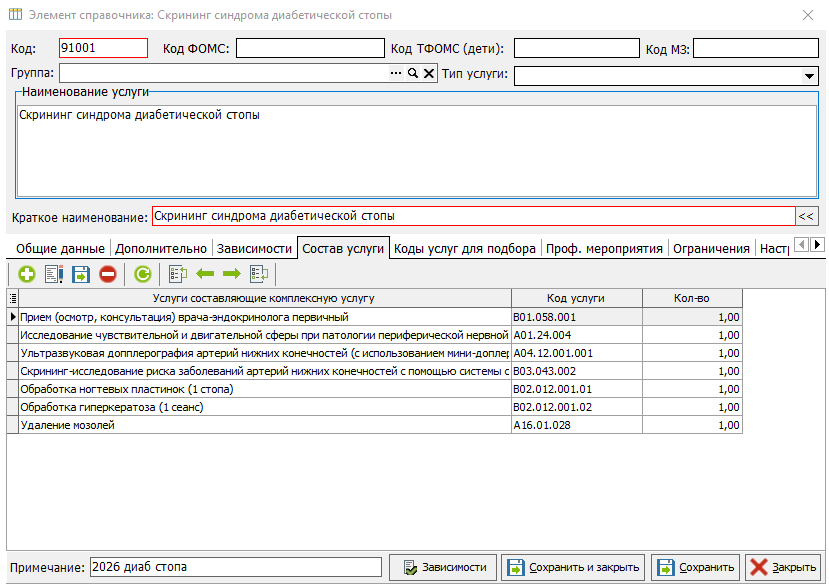Click the green right arrow icon
The width and height of the screenshot is (829, 587).
click(231, 274)
